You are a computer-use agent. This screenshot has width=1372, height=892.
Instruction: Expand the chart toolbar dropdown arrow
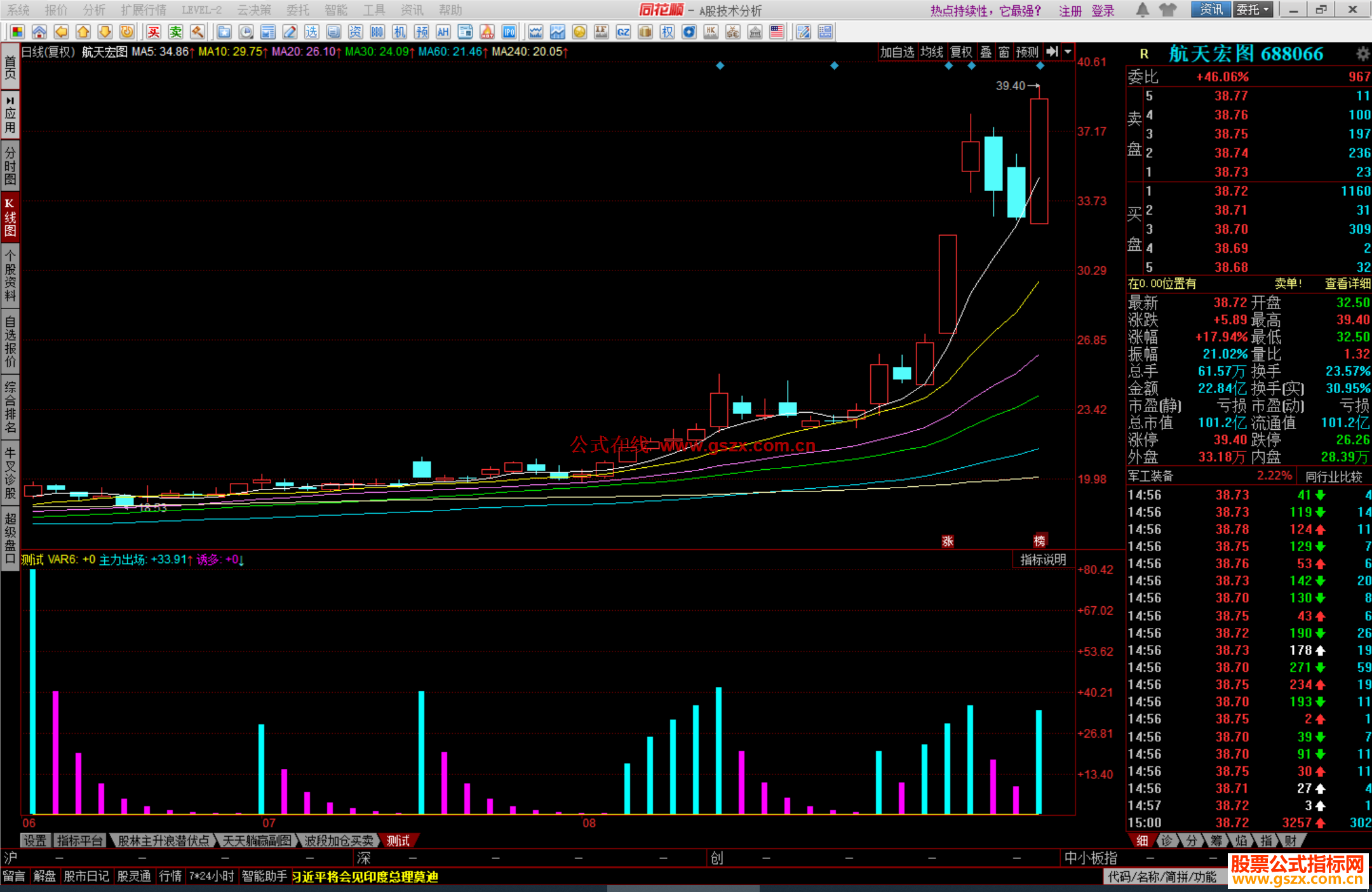1068,52
